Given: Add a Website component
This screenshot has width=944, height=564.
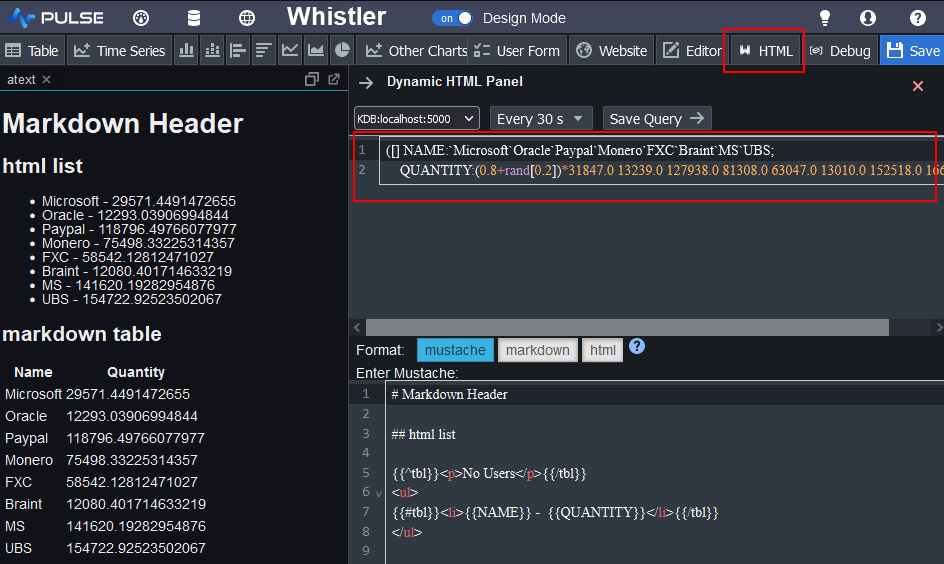Looking at the screenshot, I should 611,51.
